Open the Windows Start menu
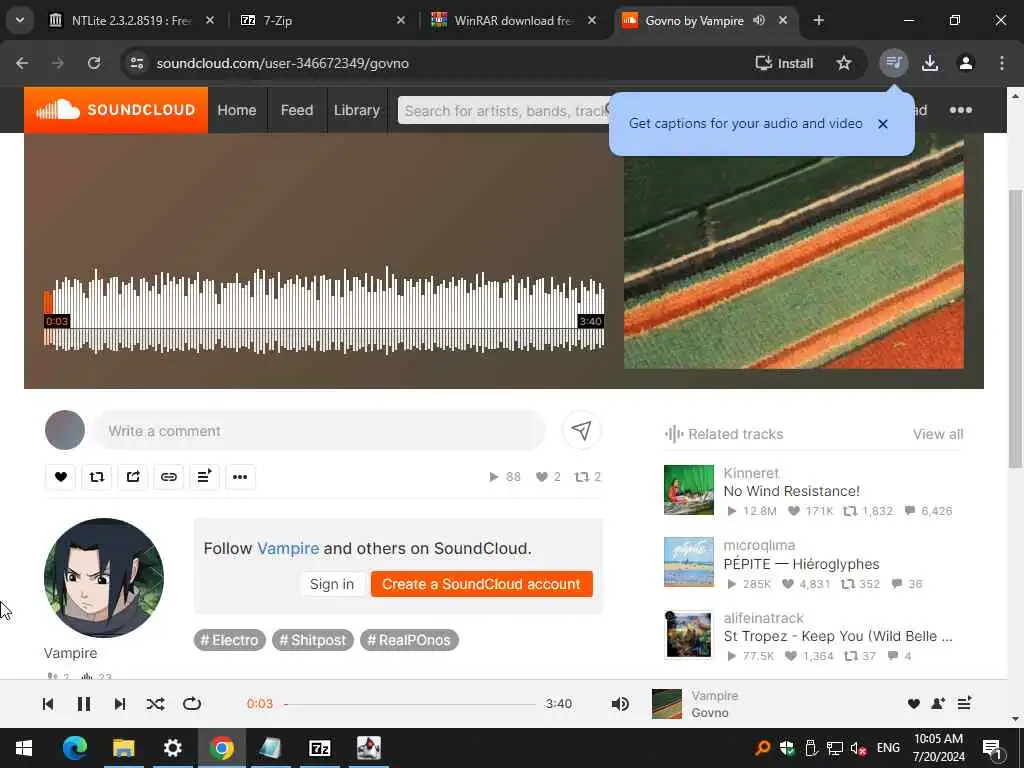This screenshot has height=768, width=1024. point(24,748)
